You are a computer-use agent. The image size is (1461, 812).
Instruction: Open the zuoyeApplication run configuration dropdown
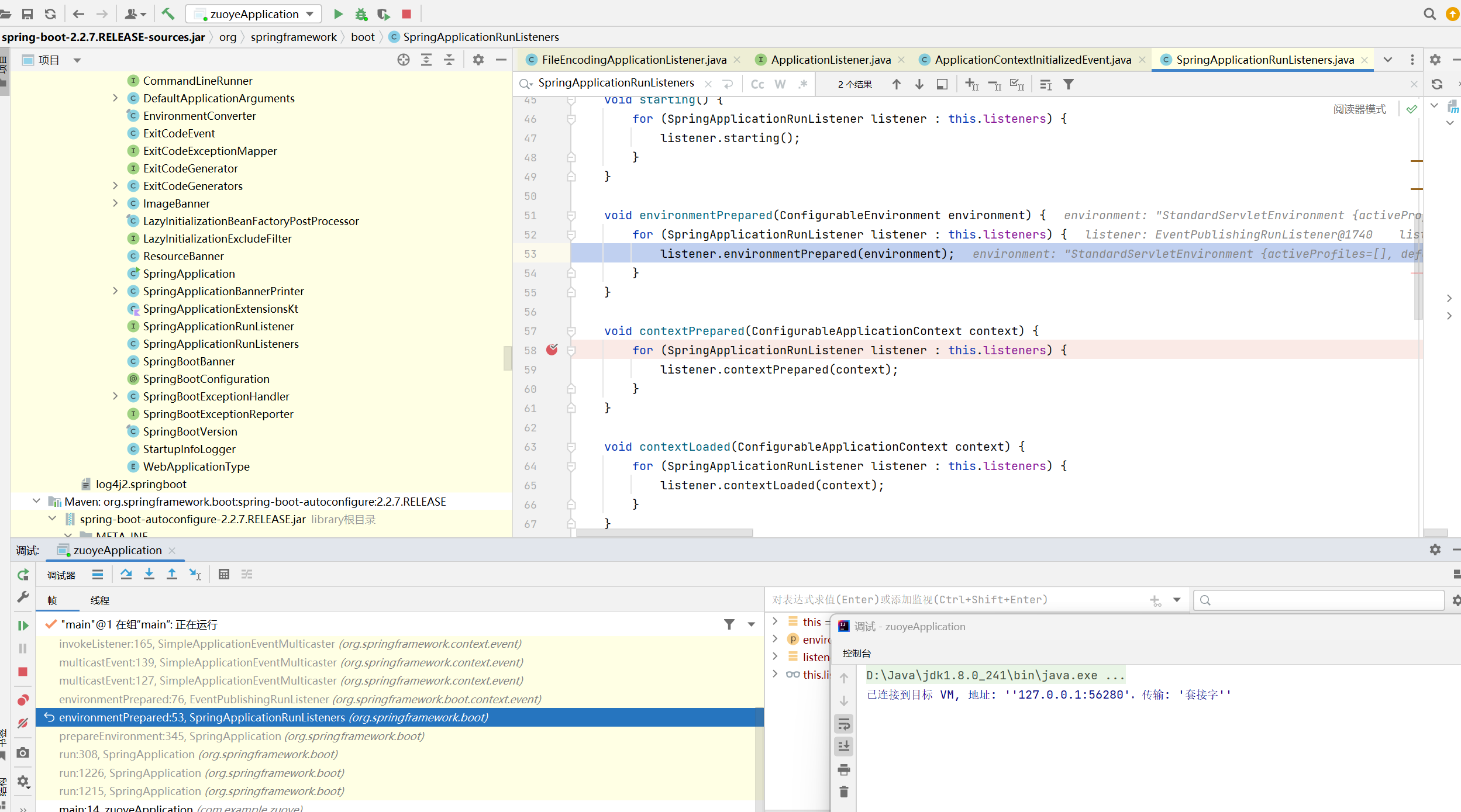pyautogui.click(x=254, y=14)
